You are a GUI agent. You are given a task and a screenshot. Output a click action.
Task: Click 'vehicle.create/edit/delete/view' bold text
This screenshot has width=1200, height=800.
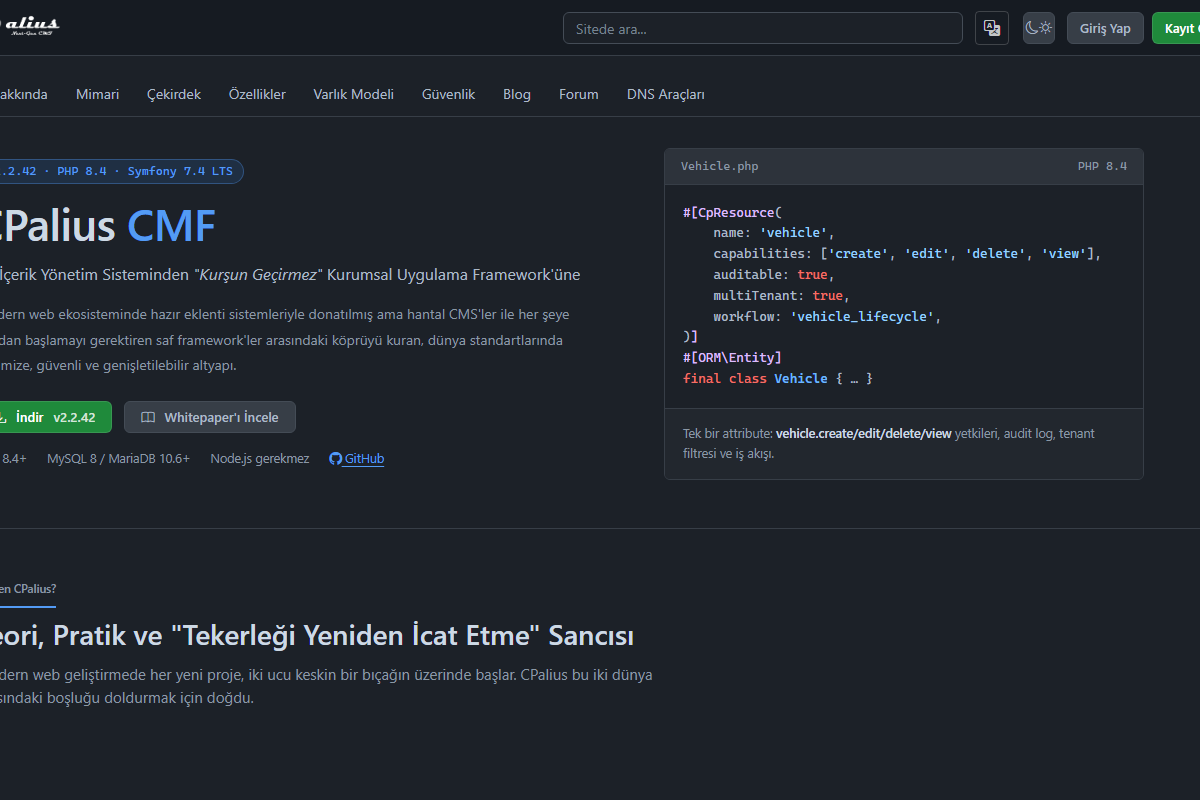[864, 433]
